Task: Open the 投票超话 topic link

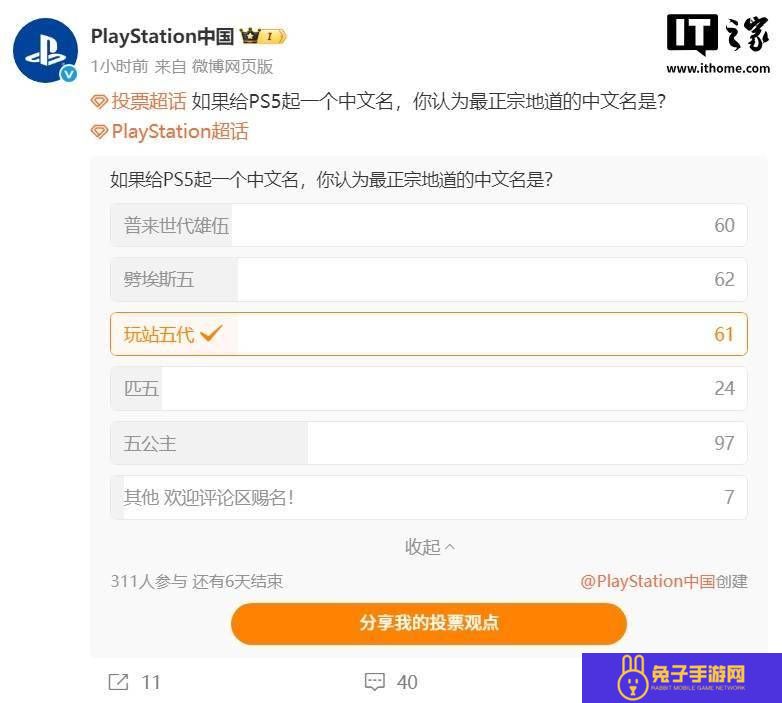Action: point(149,101)
